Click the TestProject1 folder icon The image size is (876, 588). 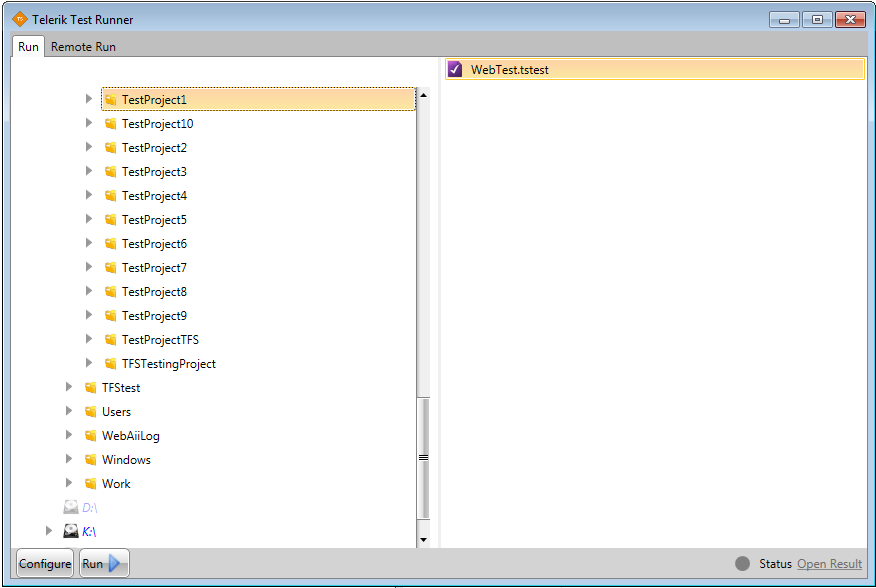click(111, 99)
